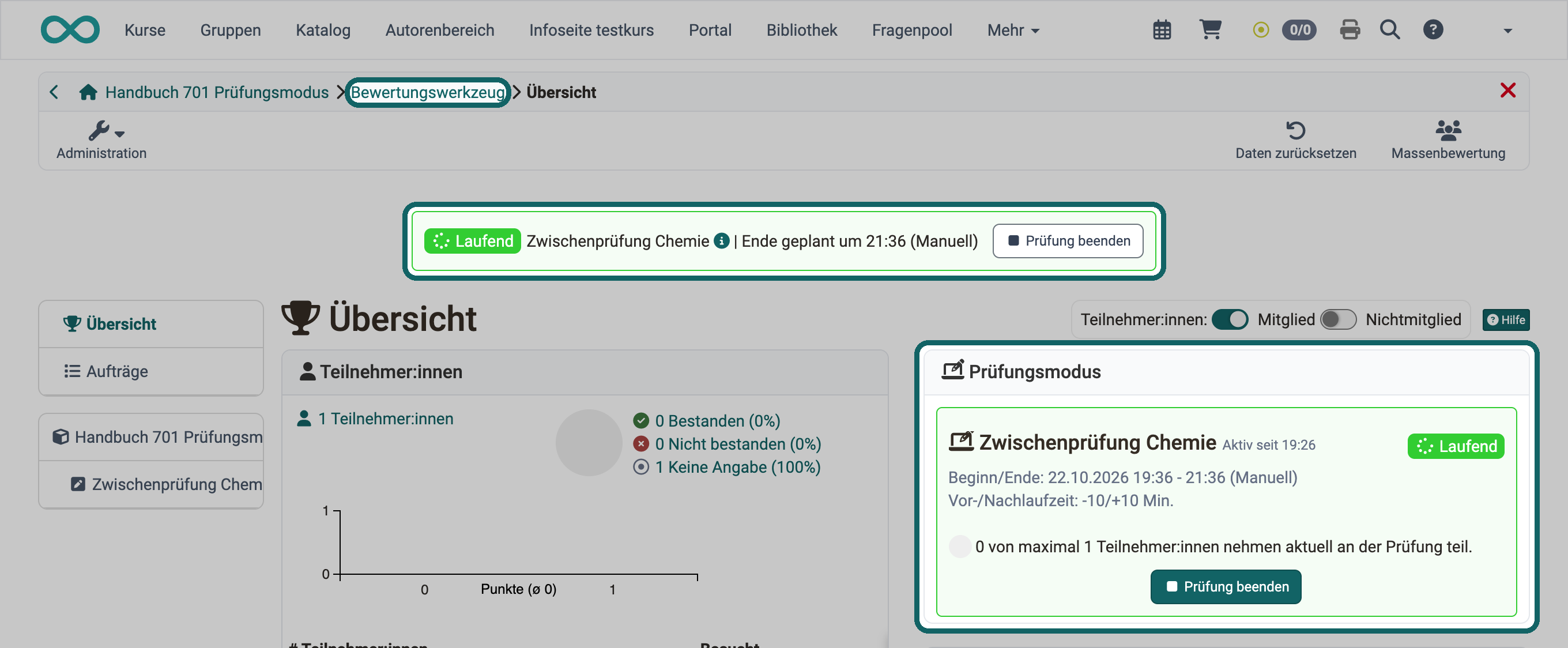
Task: Click Daten zurücksetzen reset icon
Action: point(1295,130)
